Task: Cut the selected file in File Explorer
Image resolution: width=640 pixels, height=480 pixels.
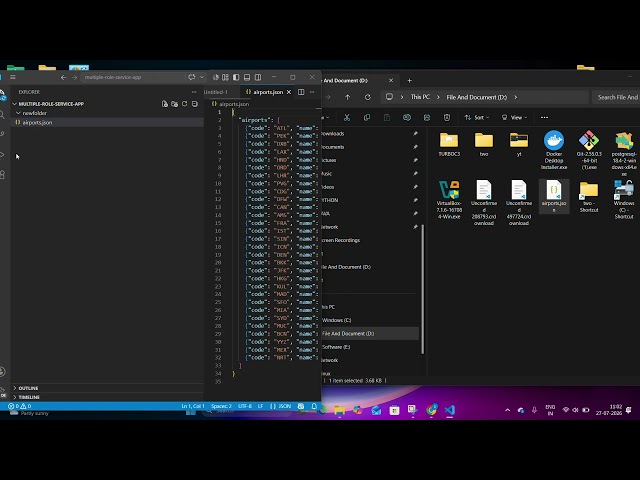Action: pyautogui.click(x=347, y=118)
